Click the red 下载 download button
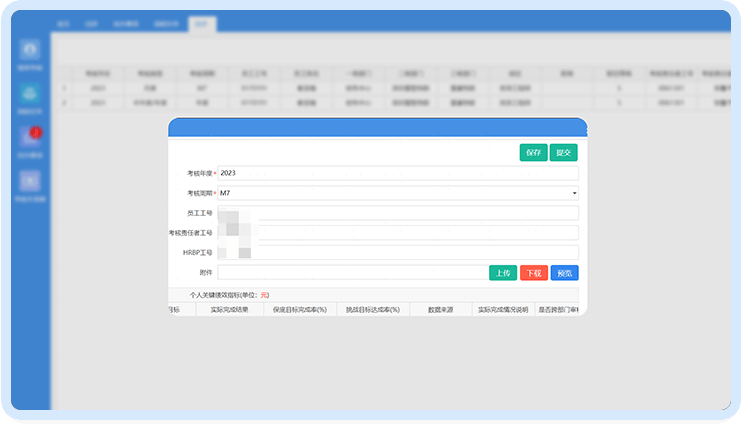The width and height of the screenshot is (742, 429). point(533,273)
